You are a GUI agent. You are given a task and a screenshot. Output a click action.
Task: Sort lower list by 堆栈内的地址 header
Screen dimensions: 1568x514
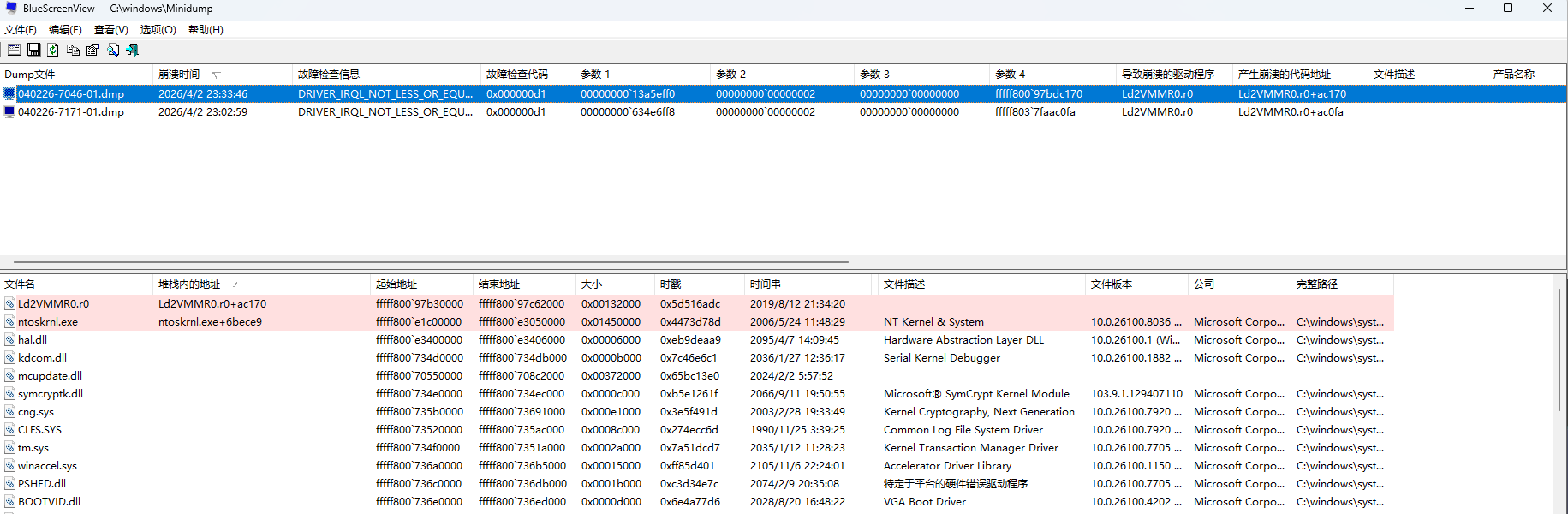(x=262, y=284)
